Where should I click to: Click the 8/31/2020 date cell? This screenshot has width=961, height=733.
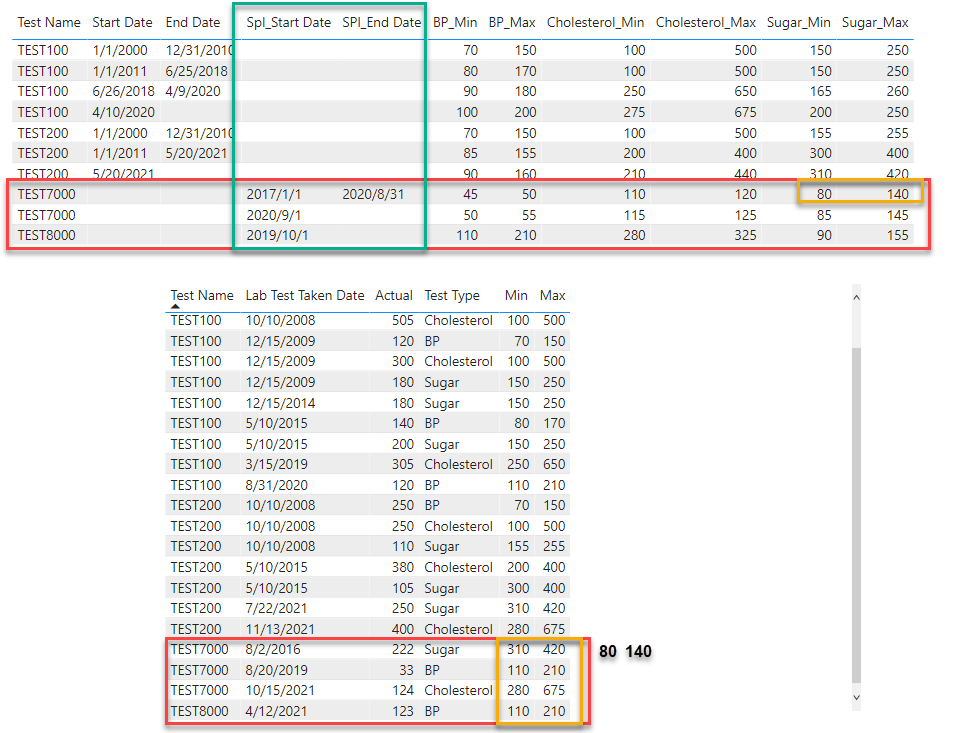pyautogui.click(x=276, y=485)
